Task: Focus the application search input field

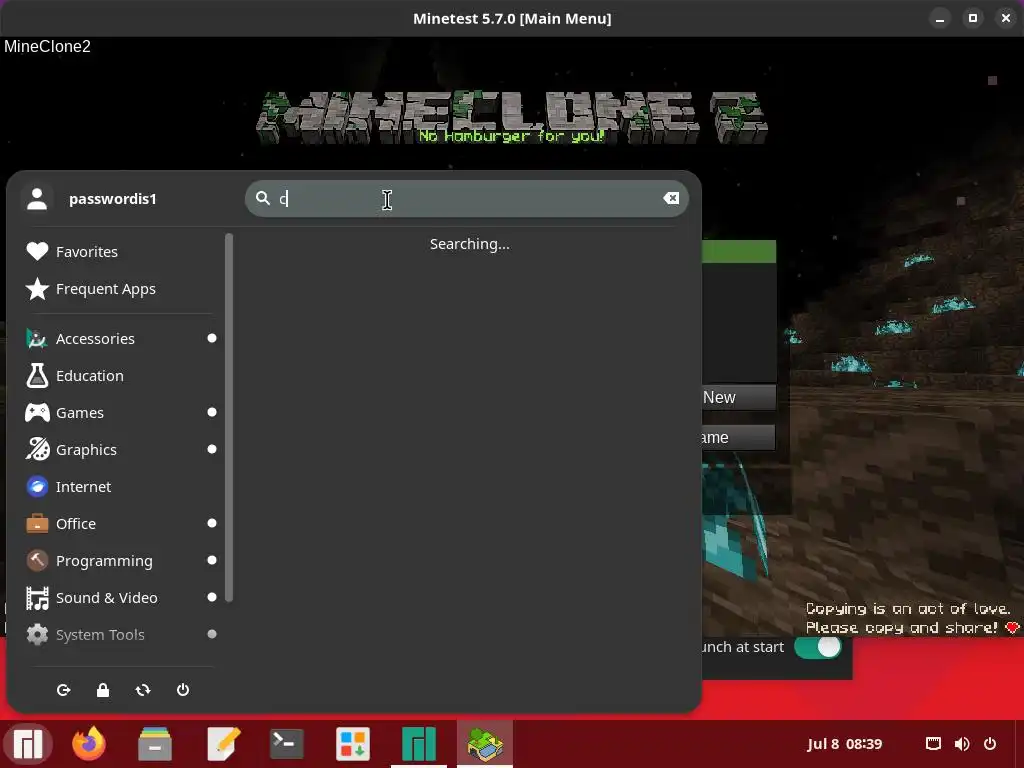Action: pos(466,199)
